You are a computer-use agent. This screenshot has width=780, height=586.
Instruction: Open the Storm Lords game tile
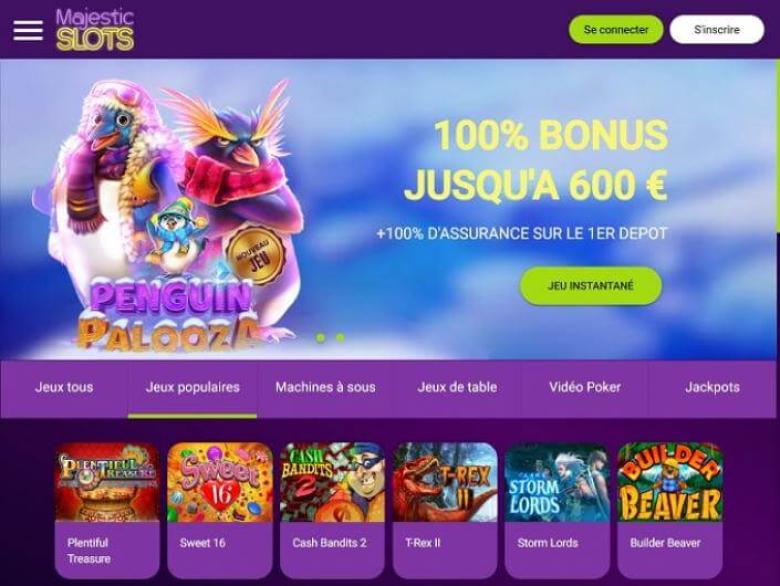[x=557, y=510]
